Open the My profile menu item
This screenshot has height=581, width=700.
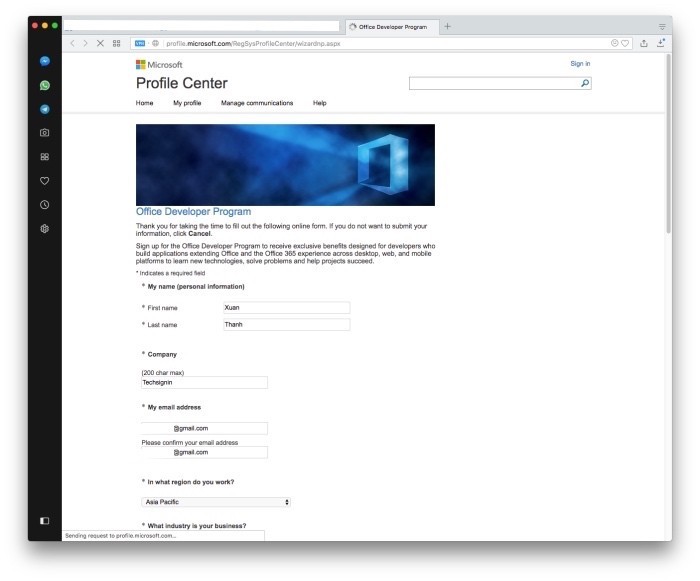pos(187,103)
